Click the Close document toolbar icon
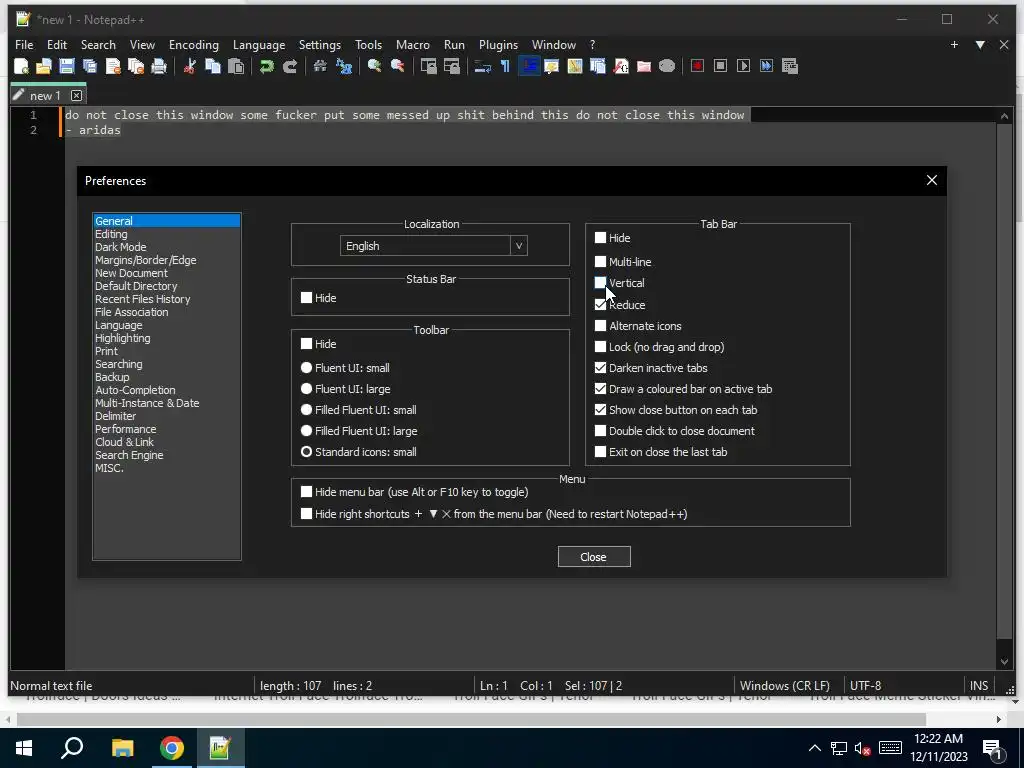Screen dimensions: 1024x768 tap(113, 66)
